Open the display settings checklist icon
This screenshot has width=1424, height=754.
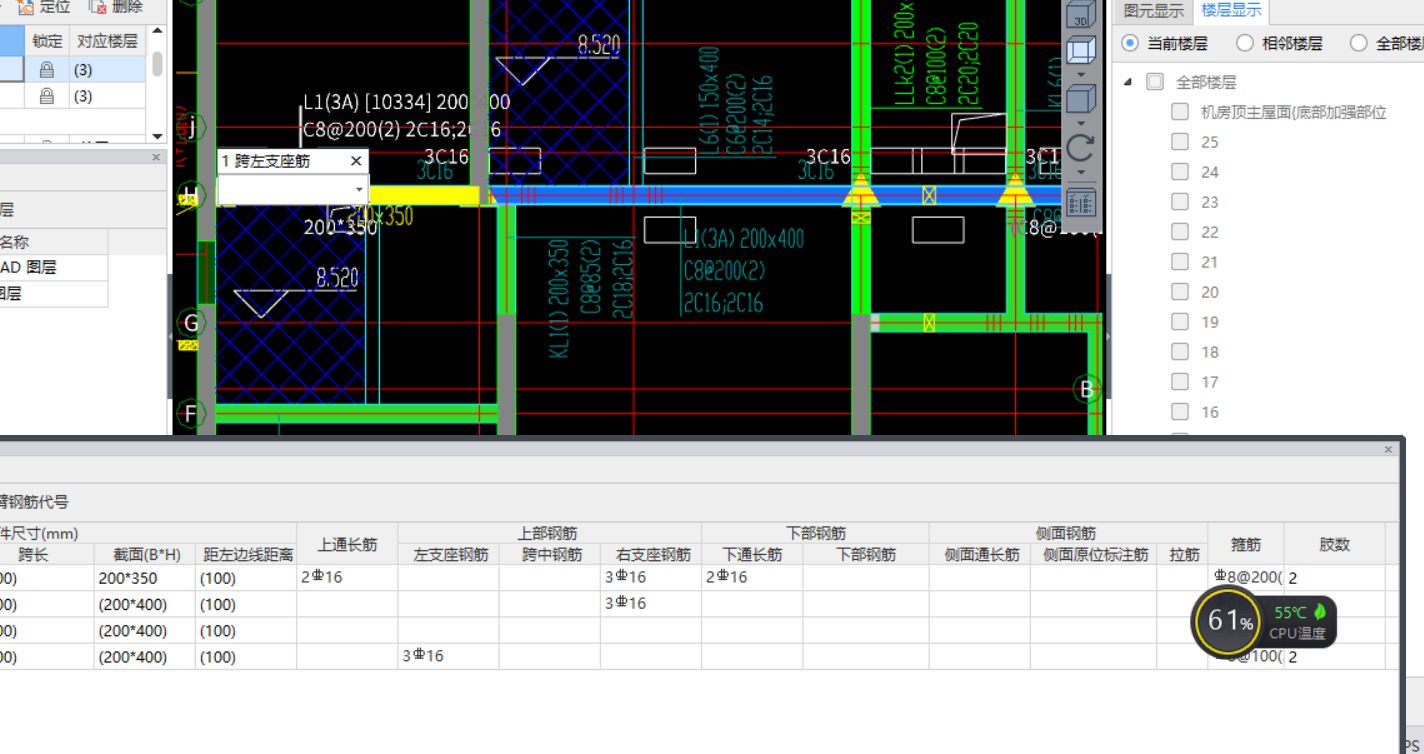tap(1080, 203)
